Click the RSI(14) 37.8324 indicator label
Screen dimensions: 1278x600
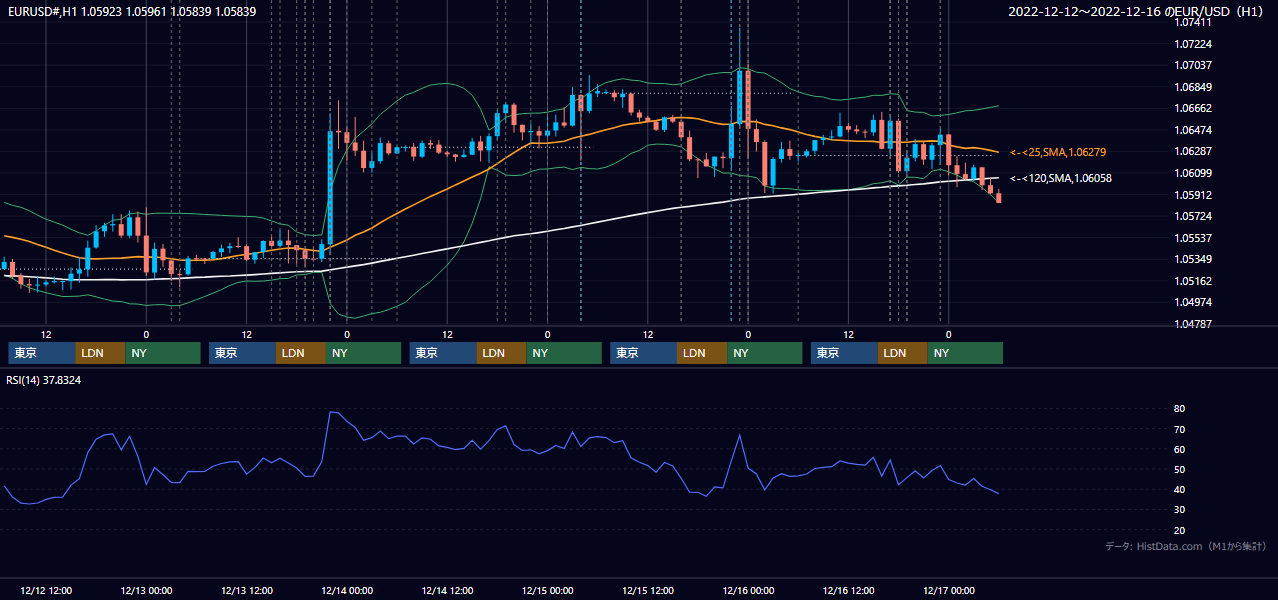pyautogui.click(x=43, y=380)
